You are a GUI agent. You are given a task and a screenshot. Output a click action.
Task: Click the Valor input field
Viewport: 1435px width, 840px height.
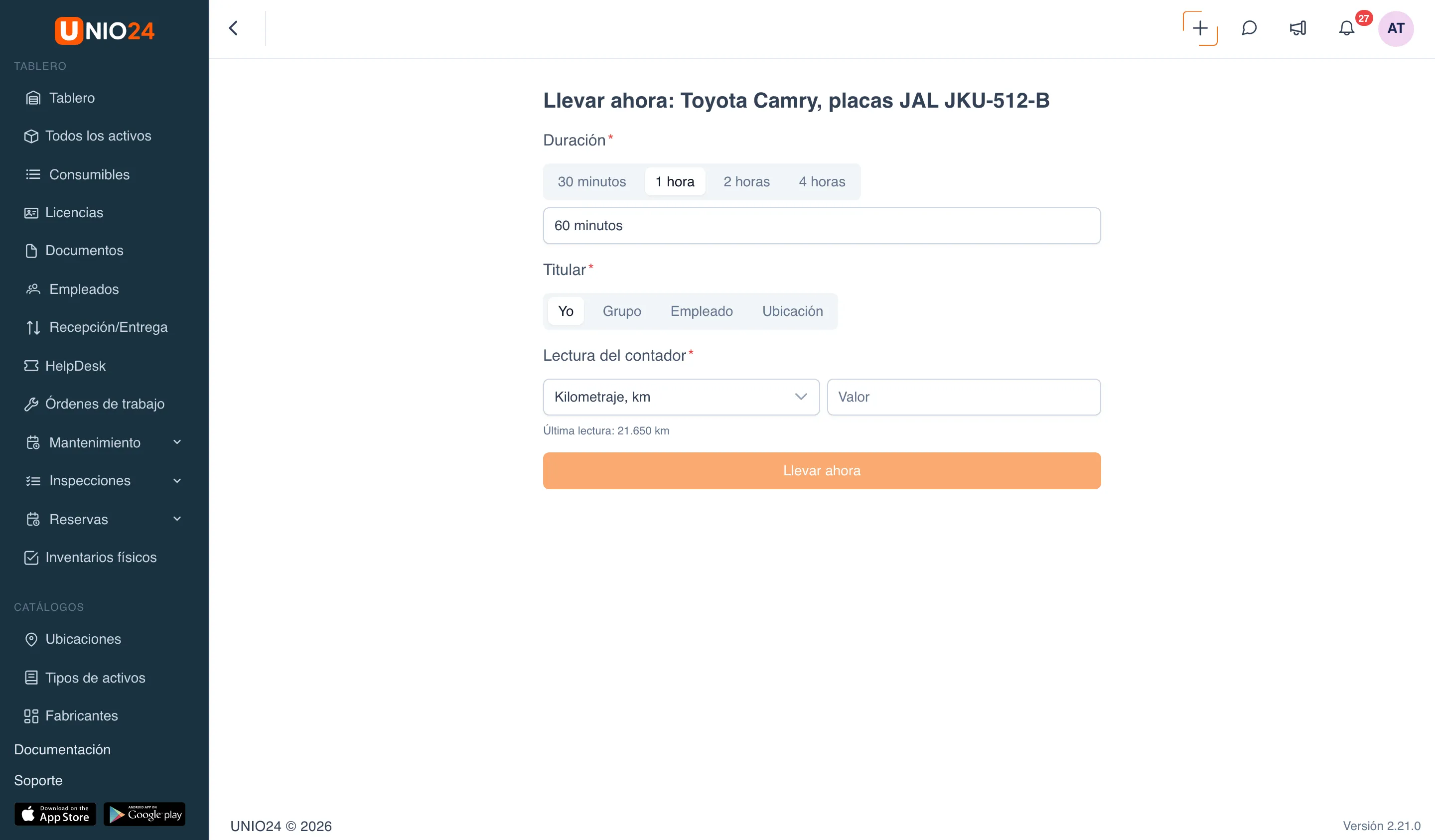pos(964,397)
